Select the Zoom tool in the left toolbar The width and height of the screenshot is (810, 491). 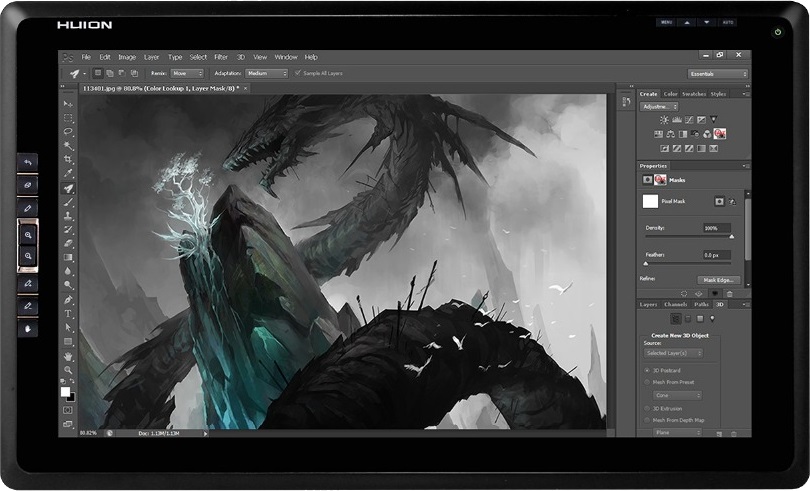tap(68, 370)
